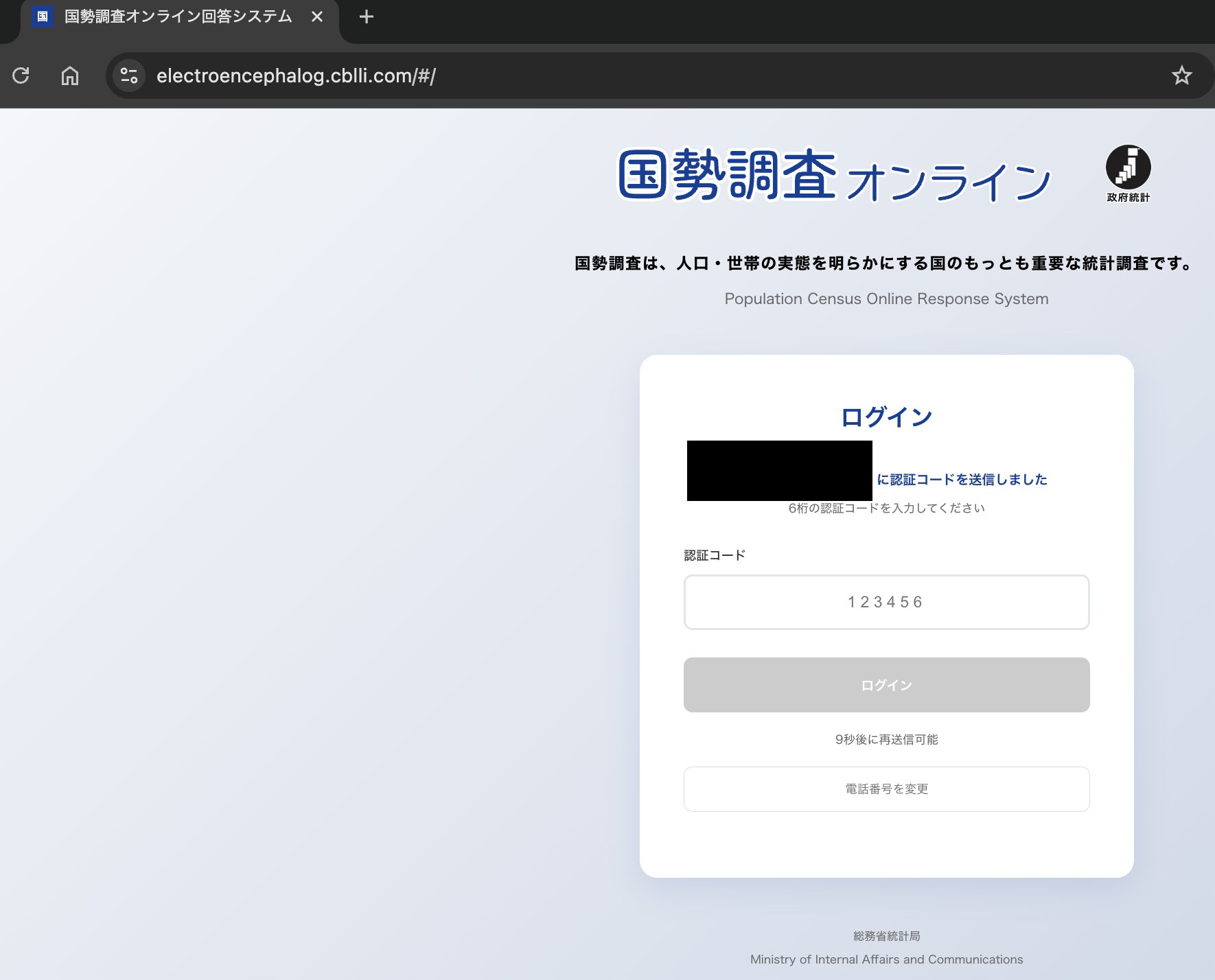Close the 国勢調査オンライン回答システム tab
Viewport: 1215px width, 980px height.
317,16
